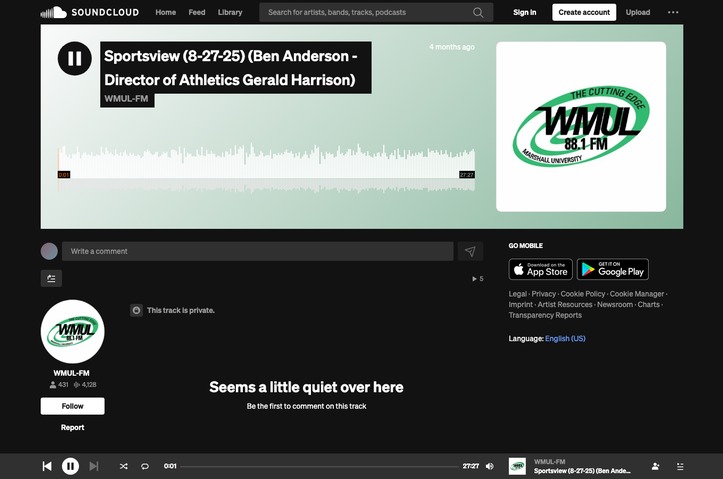Open the Artist Resources link
The width and height of the screenshot is (723, 479).
[565, 304]
